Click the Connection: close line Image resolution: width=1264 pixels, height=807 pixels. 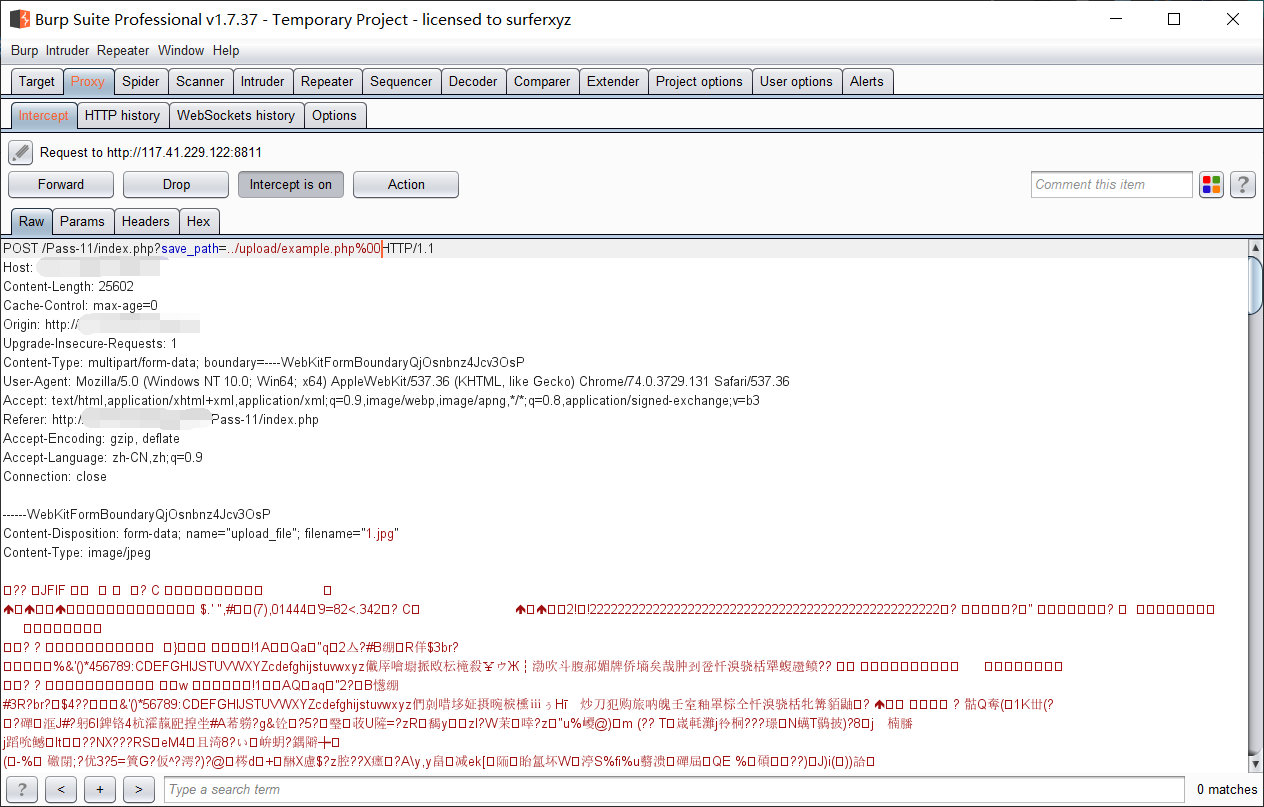point(55,476)
